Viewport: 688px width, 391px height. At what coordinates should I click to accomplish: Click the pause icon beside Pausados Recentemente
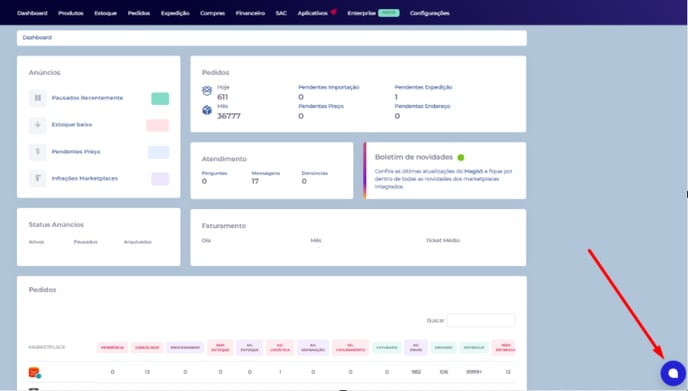pyautogui.click(x=38, y=98)
